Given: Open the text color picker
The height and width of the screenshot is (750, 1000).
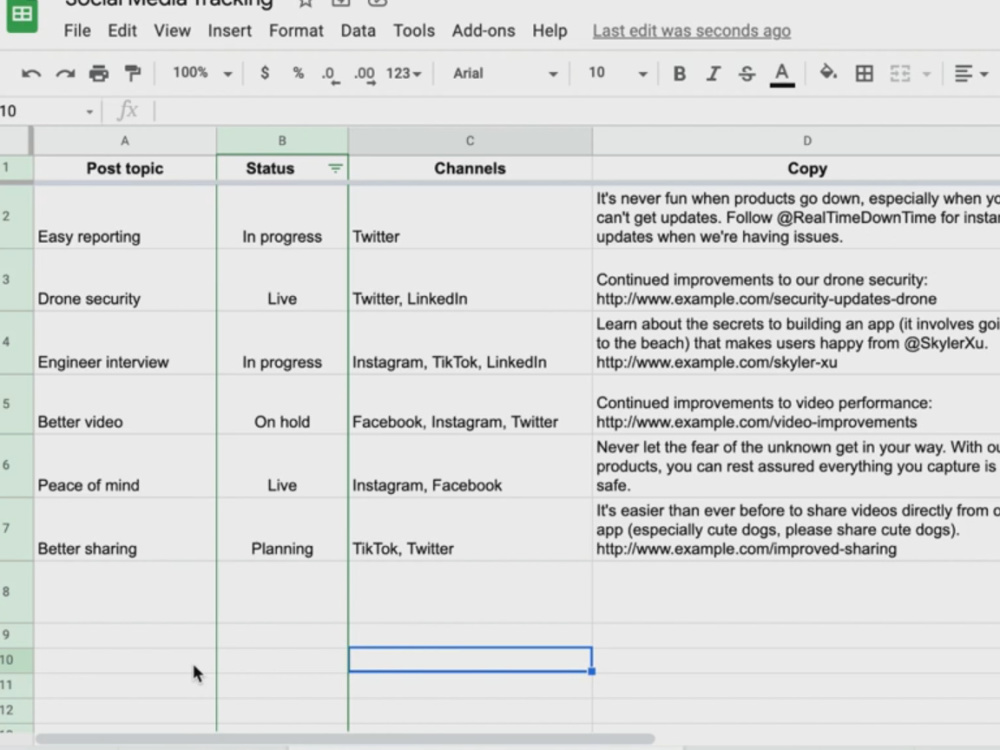Looking at the screenshot, I should tap(782, 75).
